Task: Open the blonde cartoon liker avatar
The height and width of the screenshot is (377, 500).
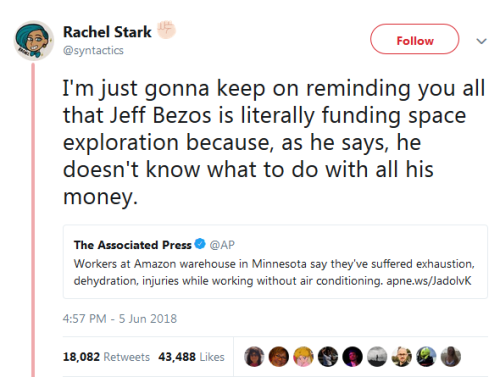Action: (x=303, y=357)
